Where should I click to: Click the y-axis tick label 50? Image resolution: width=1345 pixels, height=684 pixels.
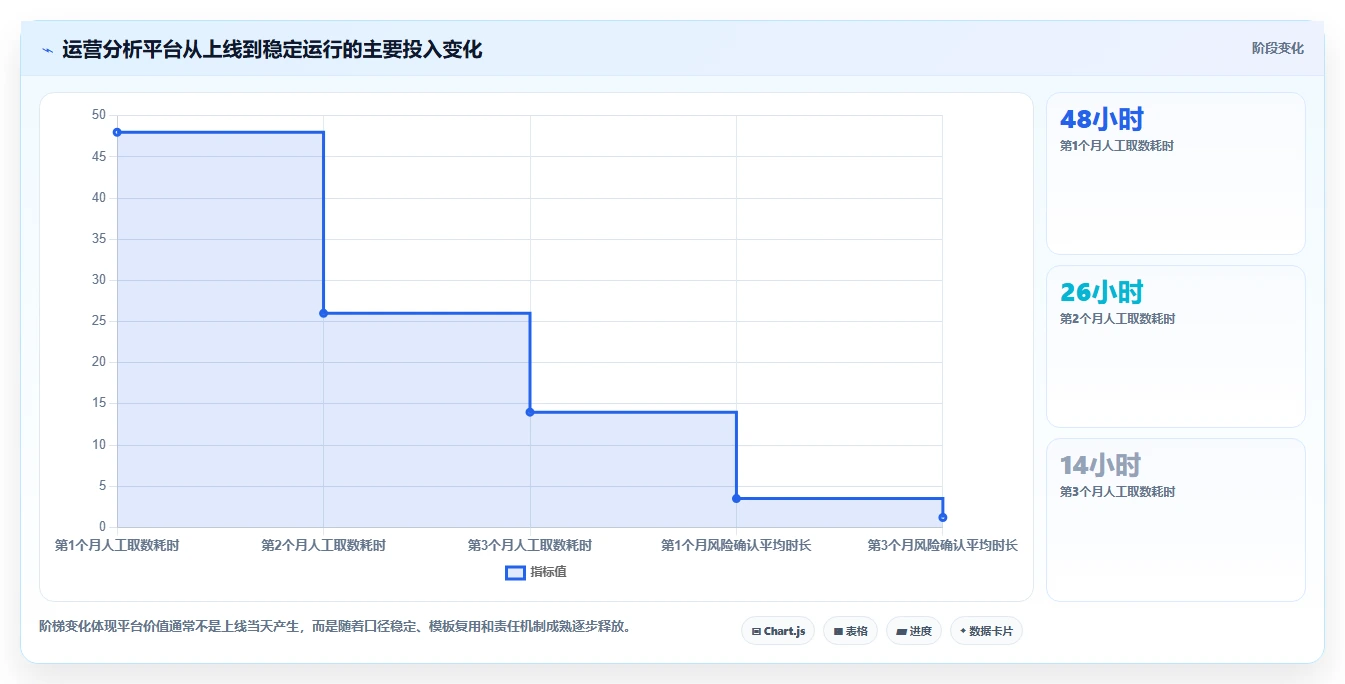click(x=98, y=115)
